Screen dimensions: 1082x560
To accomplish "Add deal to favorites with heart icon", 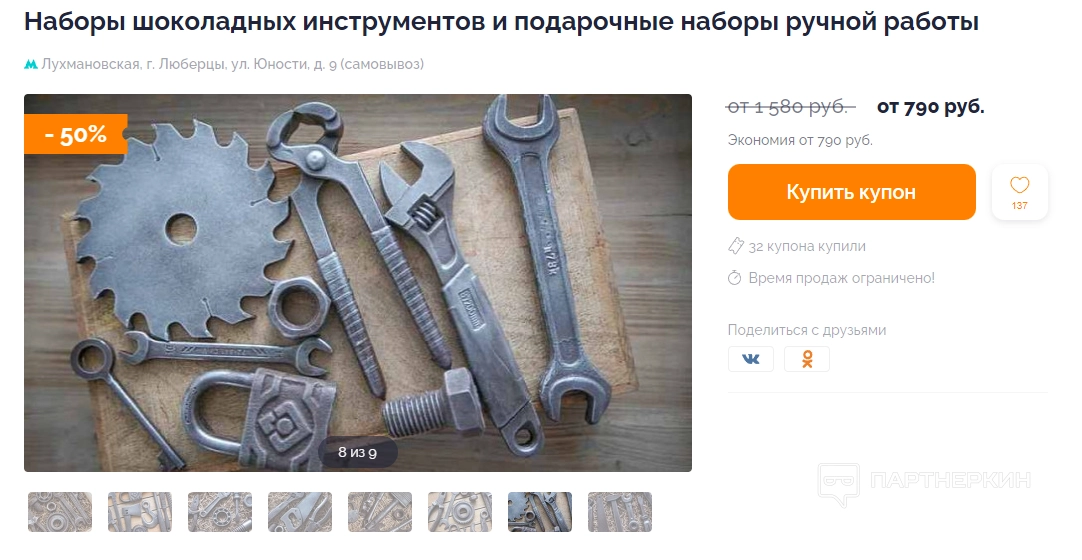I will click(1019, 192).
